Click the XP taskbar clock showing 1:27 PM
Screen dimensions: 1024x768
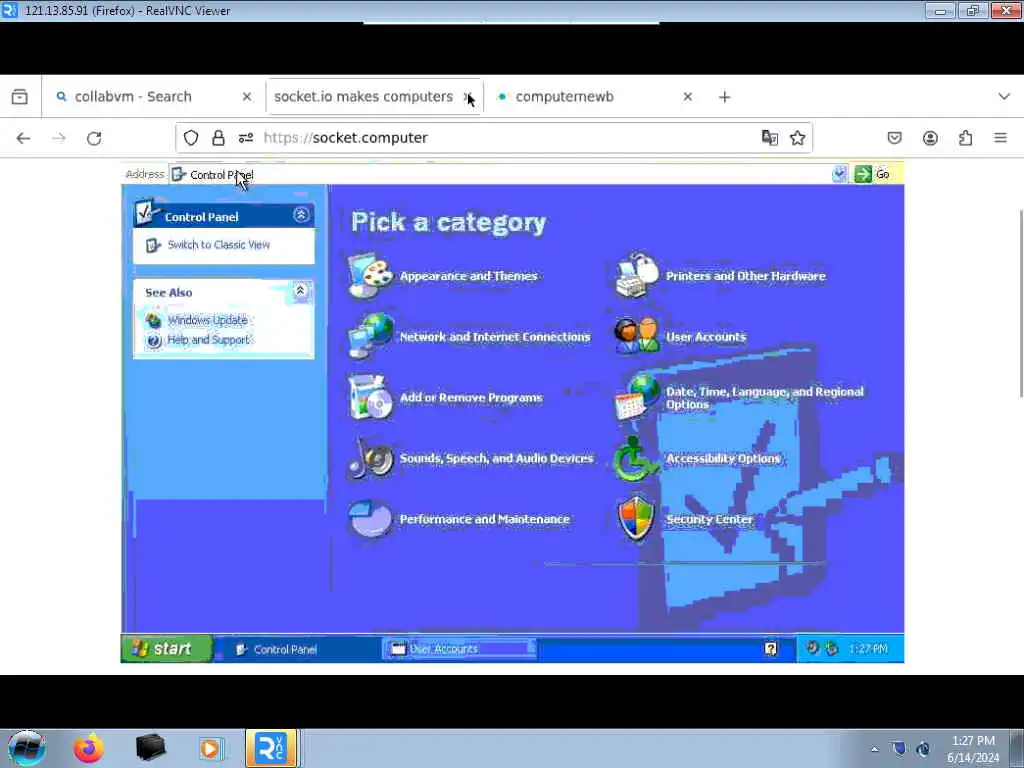click(868, 648)
